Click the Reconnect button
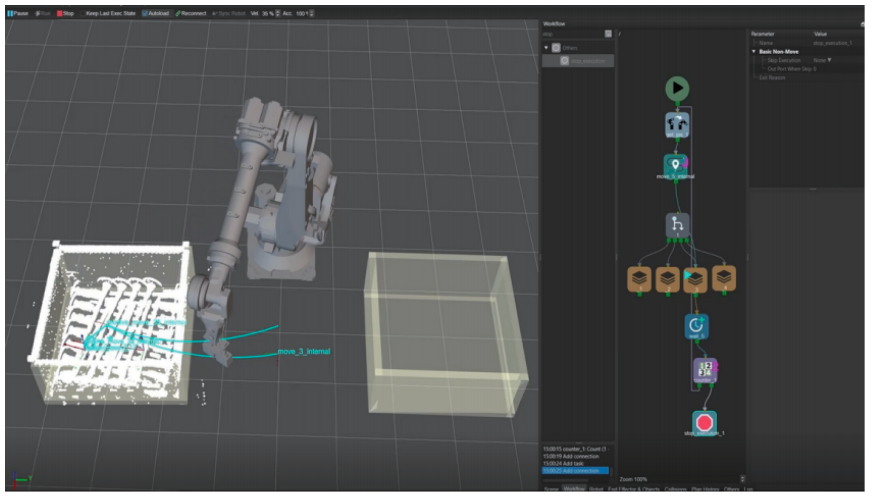The height and width of the screenshot is (498, 874). (191, 13)
